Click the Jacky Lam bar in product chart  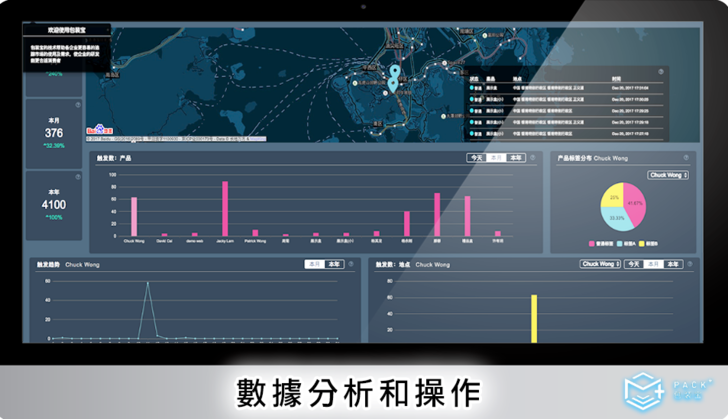click(x=225, y=209)
